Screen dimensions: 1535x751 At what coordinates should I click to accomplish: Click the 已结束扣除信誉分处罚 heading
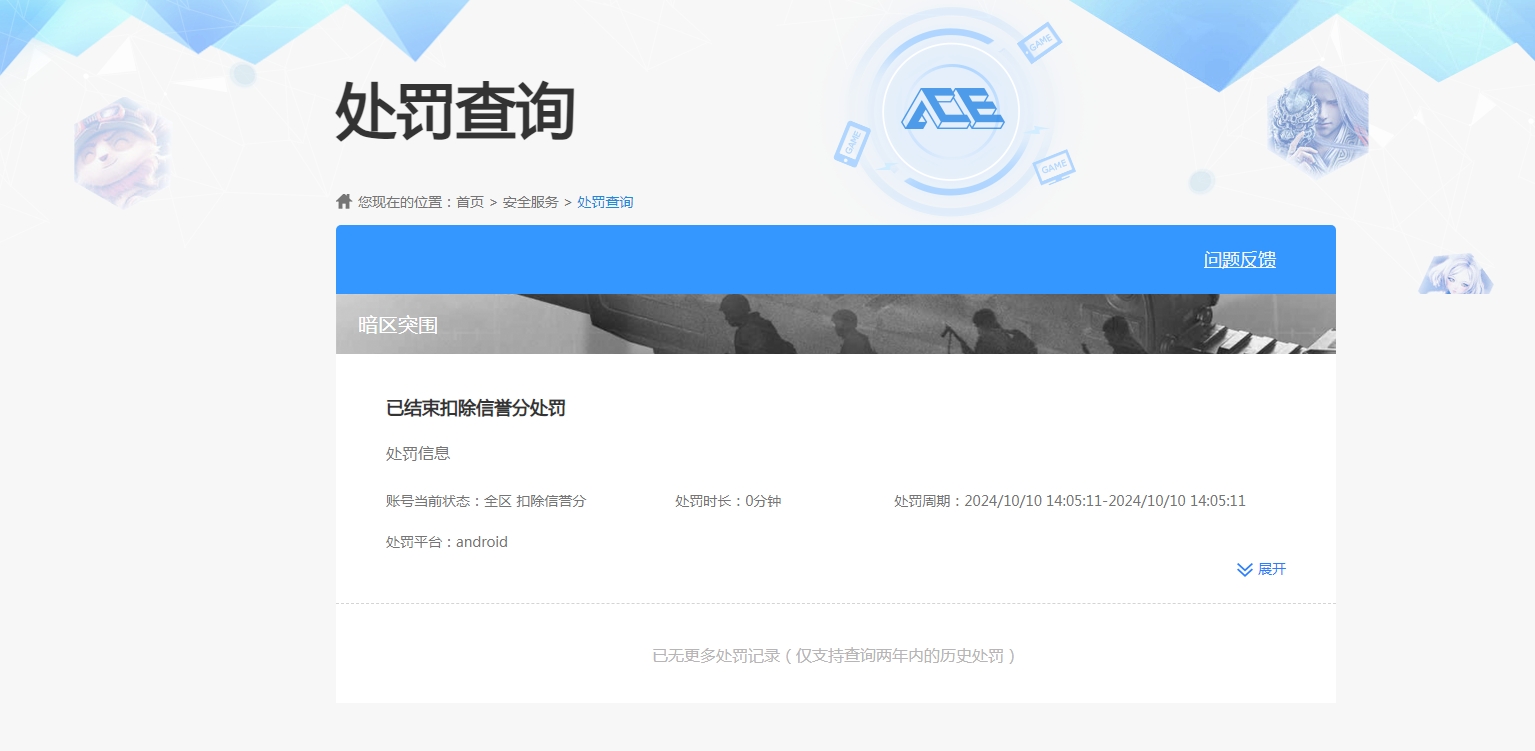tap(475, 408)
